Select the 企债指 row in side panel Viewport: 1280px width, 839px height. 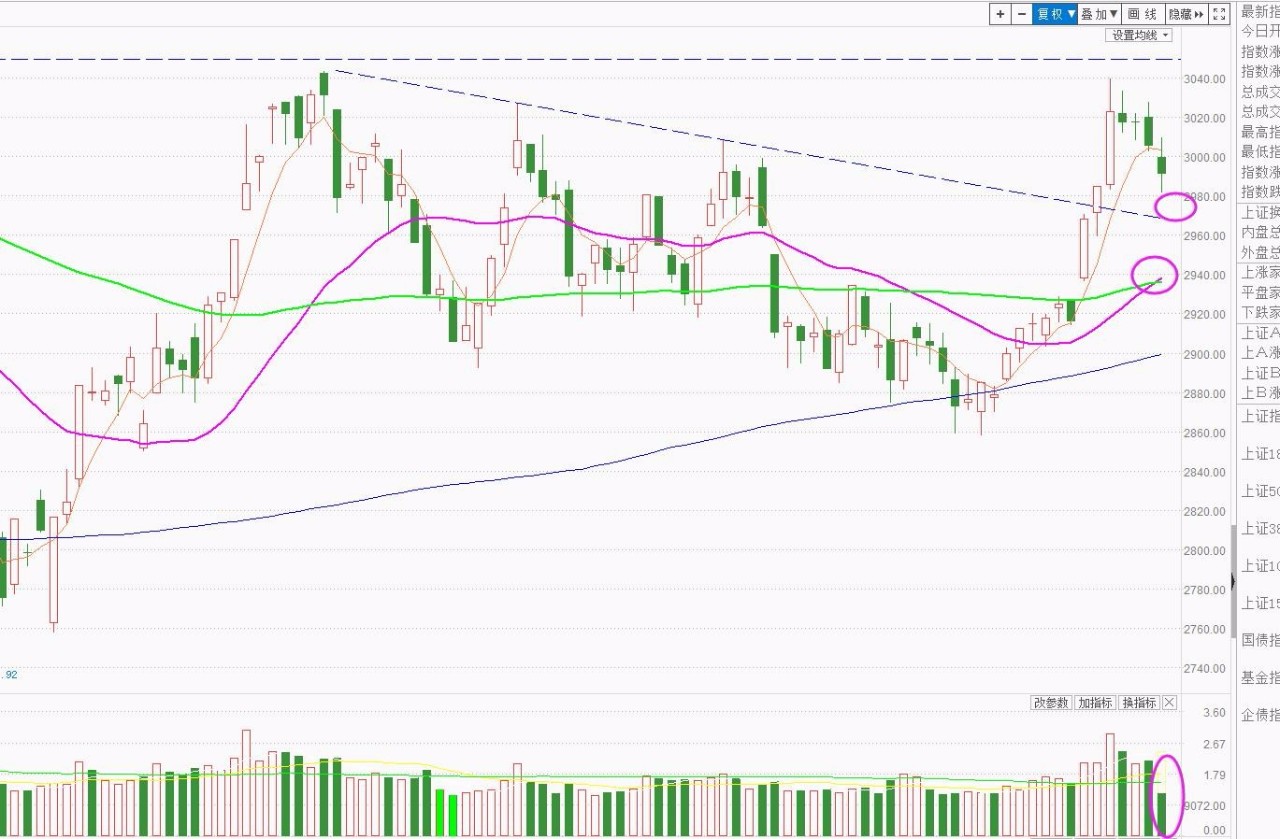[1260, 715]
